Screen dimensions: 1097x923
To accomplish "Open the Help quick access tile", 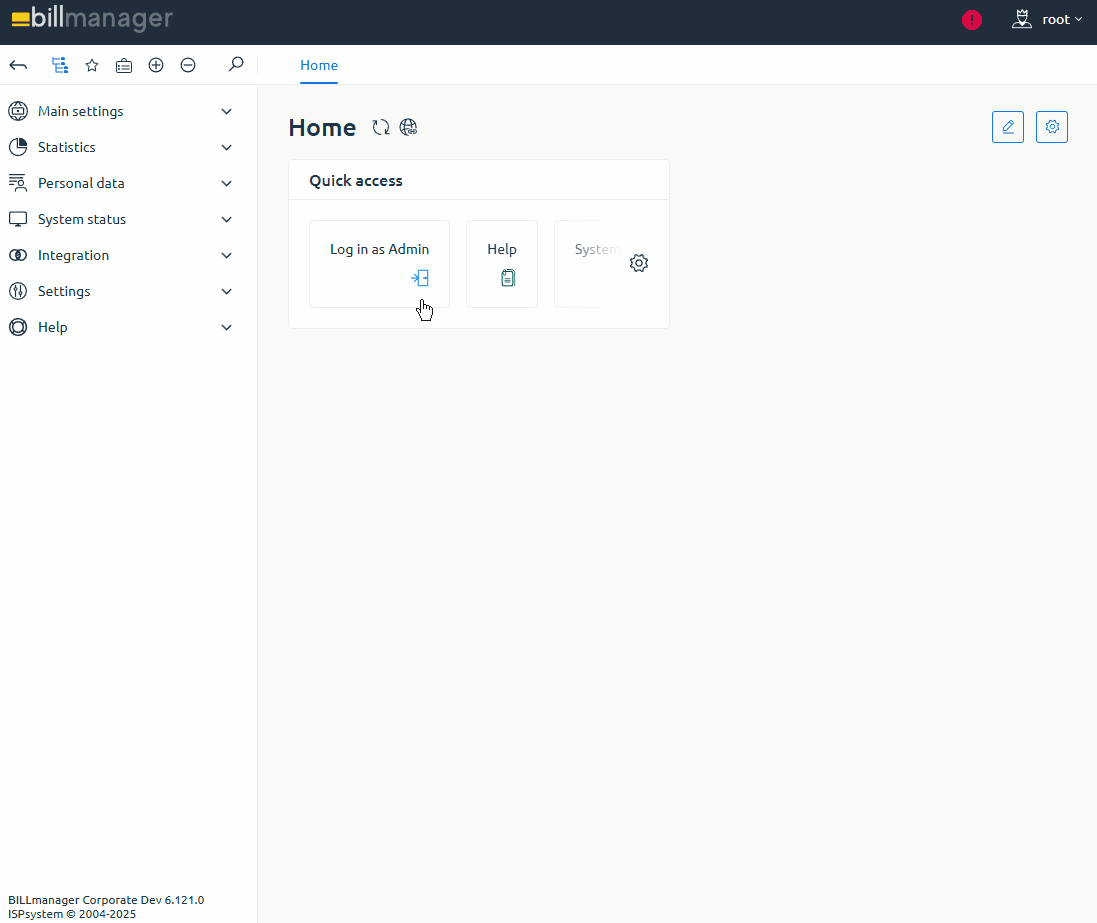I will pos(502,263).
